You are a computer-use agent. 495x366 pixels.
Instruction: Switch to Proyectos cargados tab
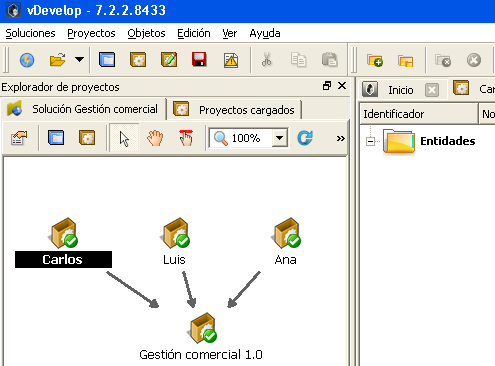pos(235,110)
